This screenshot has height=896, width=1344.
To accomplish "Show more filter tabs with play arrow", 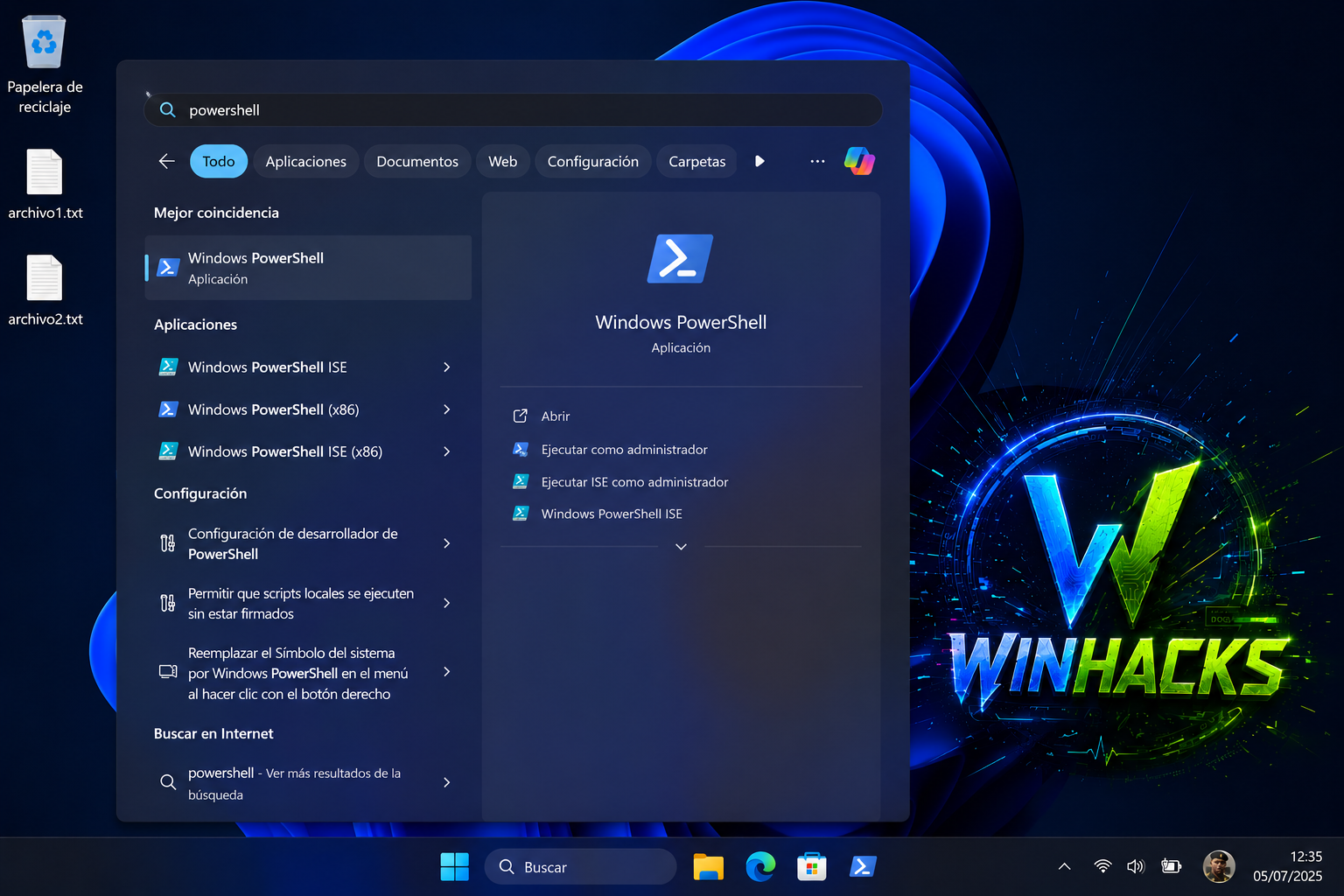I will [759, 161].
